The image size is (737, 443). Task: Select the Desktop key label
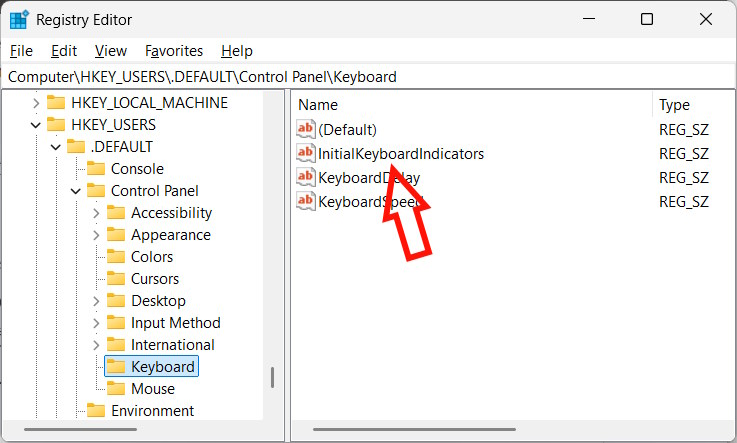[x=158, y=301]
